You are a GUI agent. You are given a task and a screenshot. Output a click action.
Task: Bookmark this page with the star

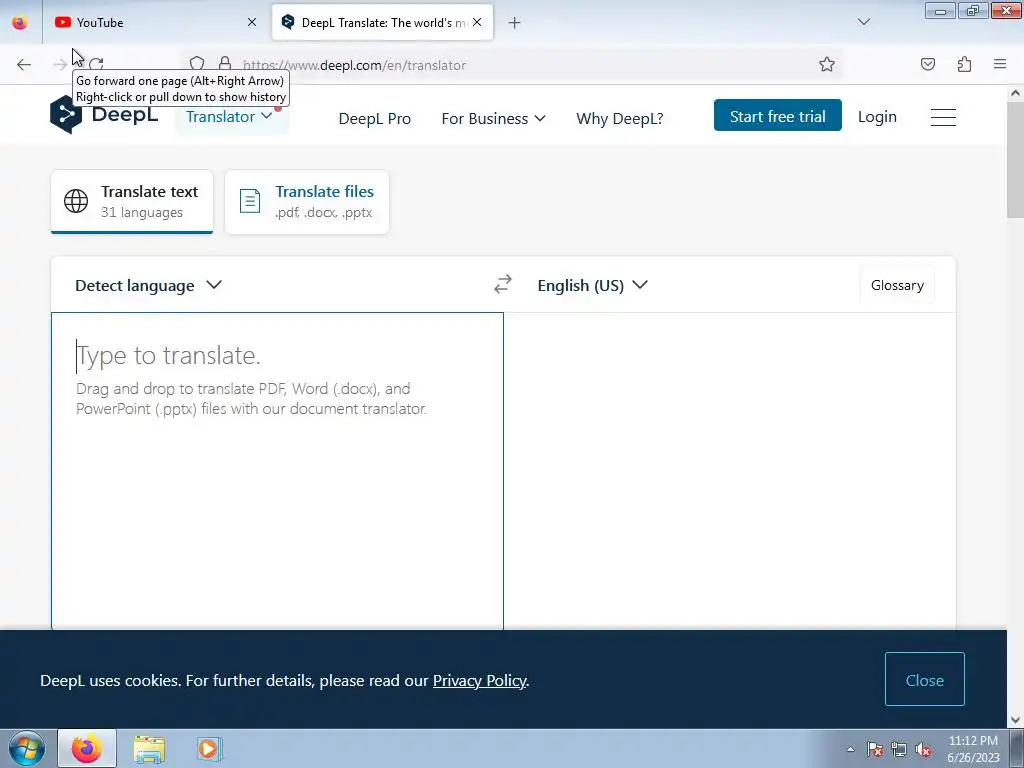827,64
